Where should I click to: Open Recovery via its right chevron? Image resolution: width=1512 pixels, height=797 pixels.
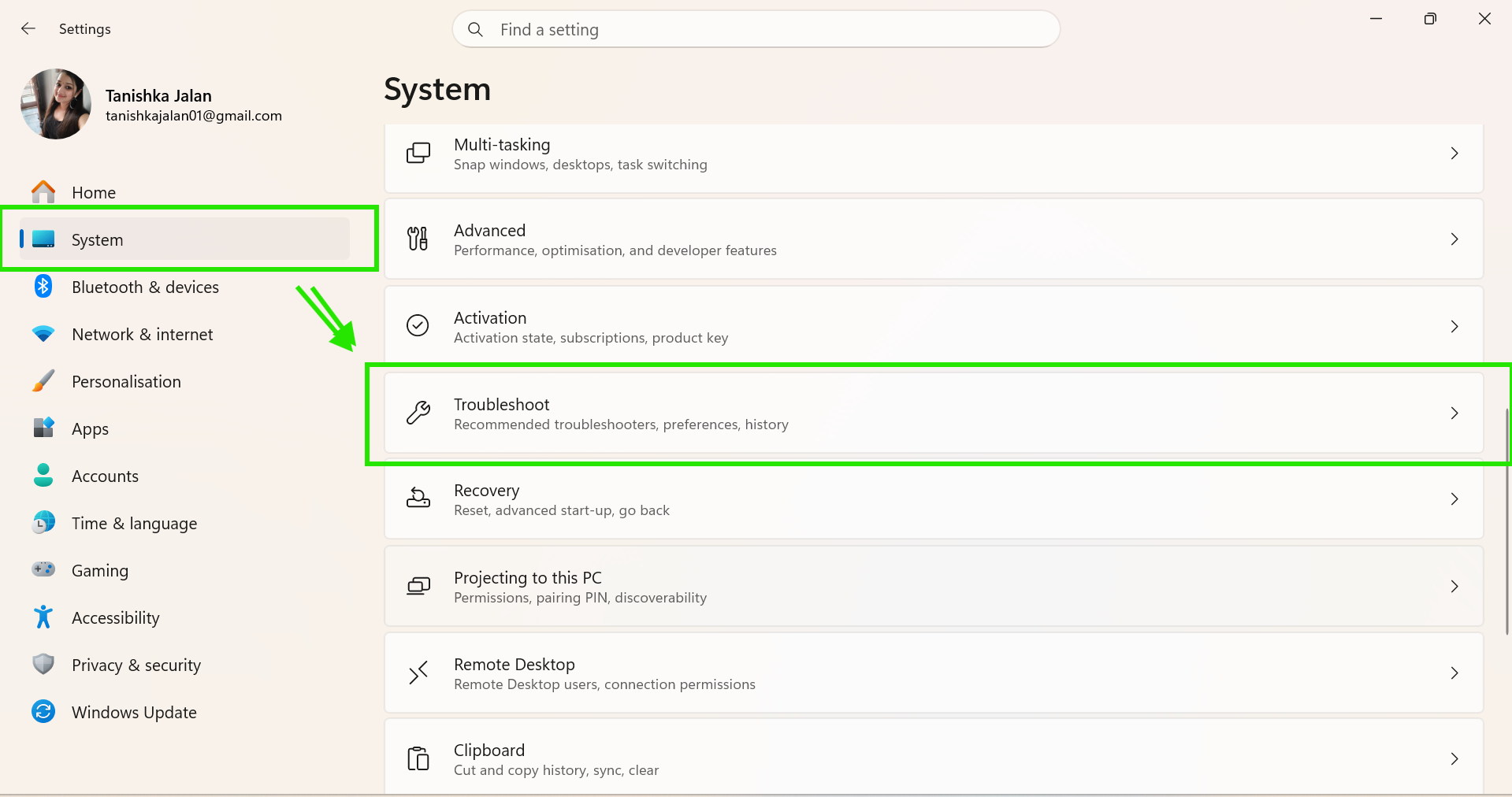tap(1454, 499)
